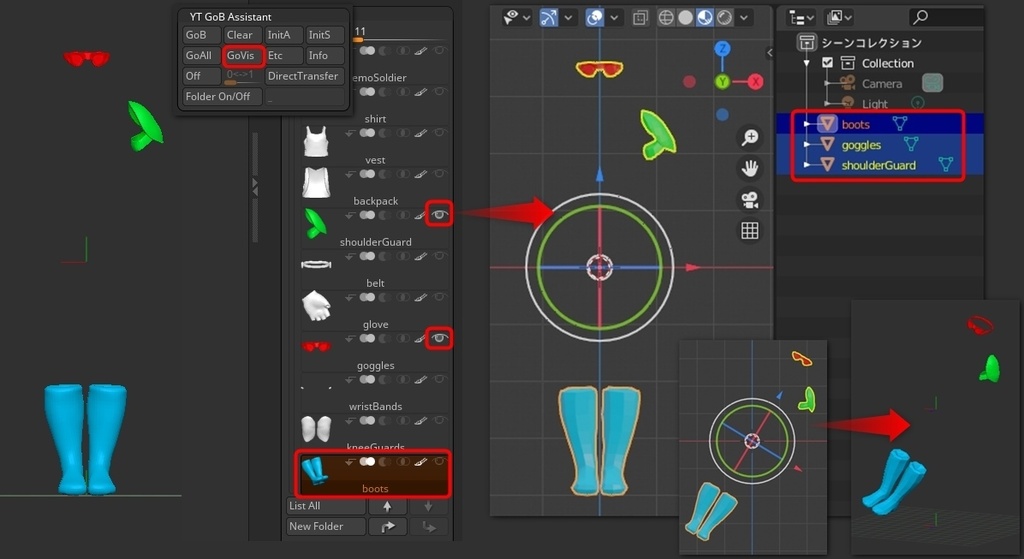Toggle the X-ray button
Viewport: 1024px width, 559px height.
[640, 18]
